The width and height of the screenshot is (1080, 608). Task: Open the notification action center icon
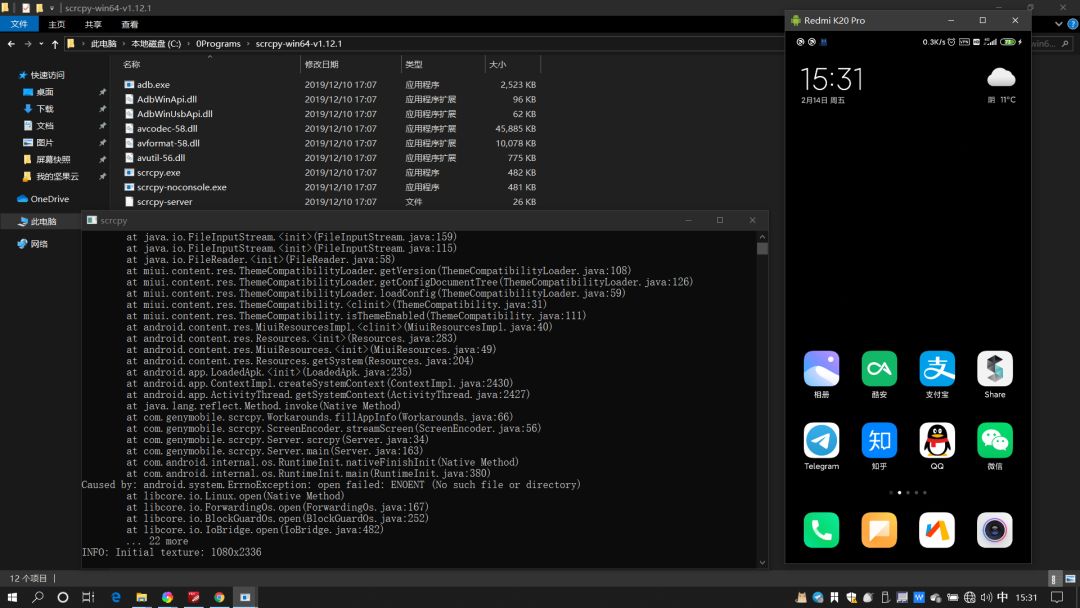coord(1057,597)
